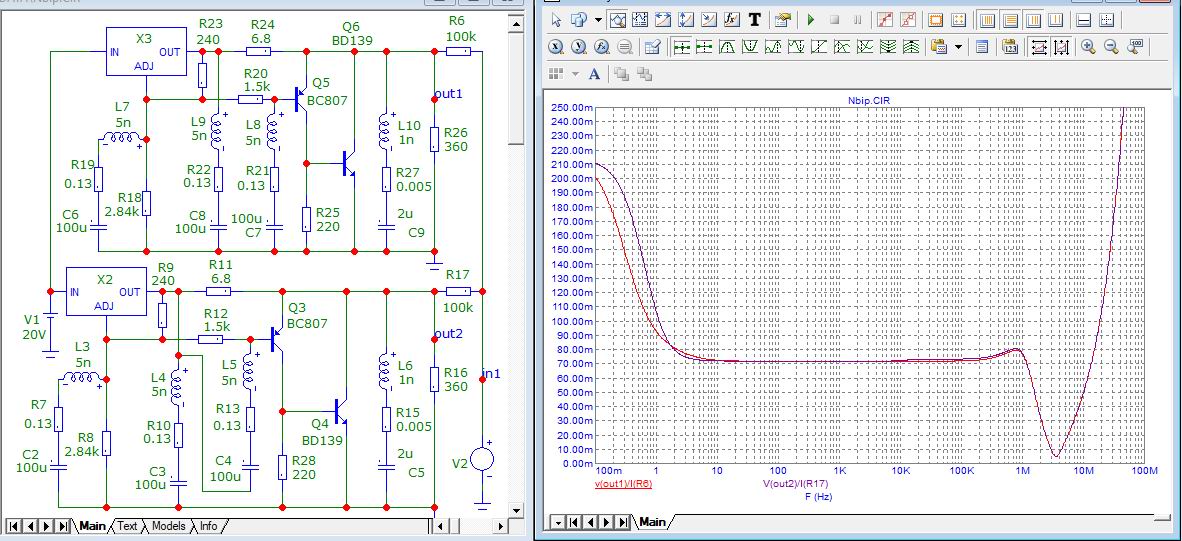Click the Go To X icon
The height and width of the screenshot is (541, 1182).
click(556, 46)
